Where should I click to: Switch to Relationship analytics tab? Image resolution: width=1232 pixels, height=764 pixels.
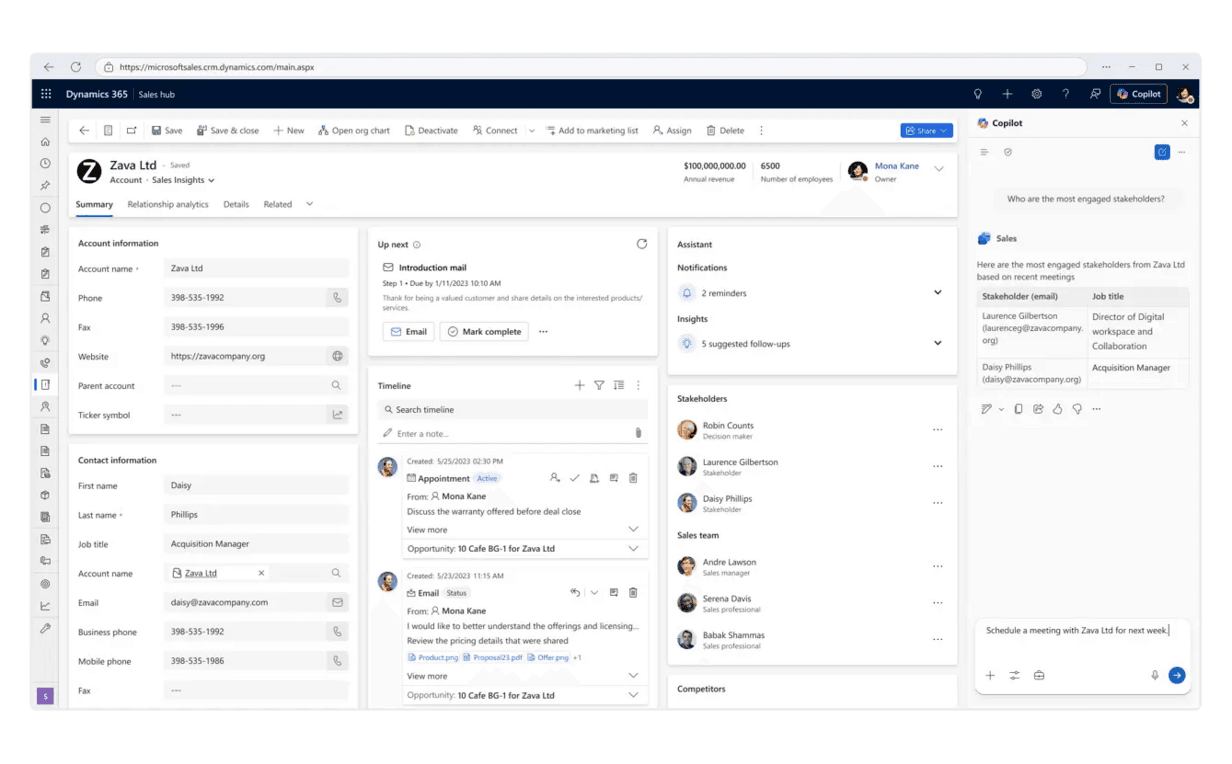point(168,204)
